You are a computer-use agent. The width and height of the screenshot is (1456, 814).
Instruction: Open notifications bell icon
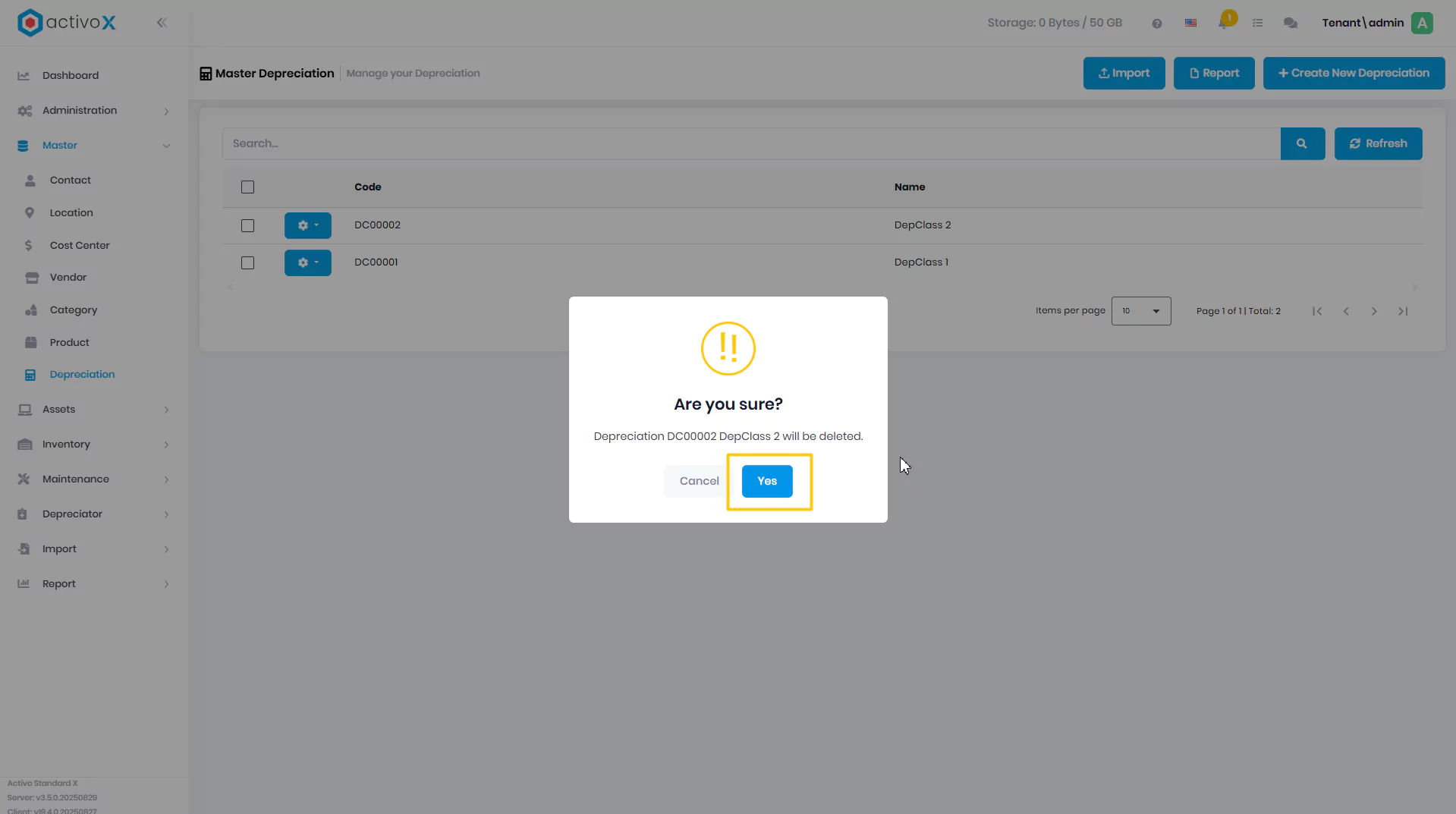[x=1223, y=23]
